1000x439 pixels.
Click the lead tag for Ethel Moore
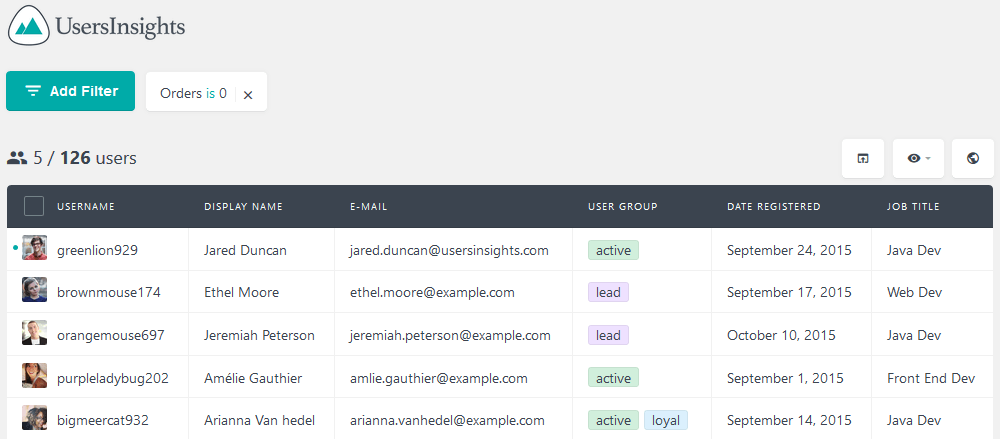point(608,292)
